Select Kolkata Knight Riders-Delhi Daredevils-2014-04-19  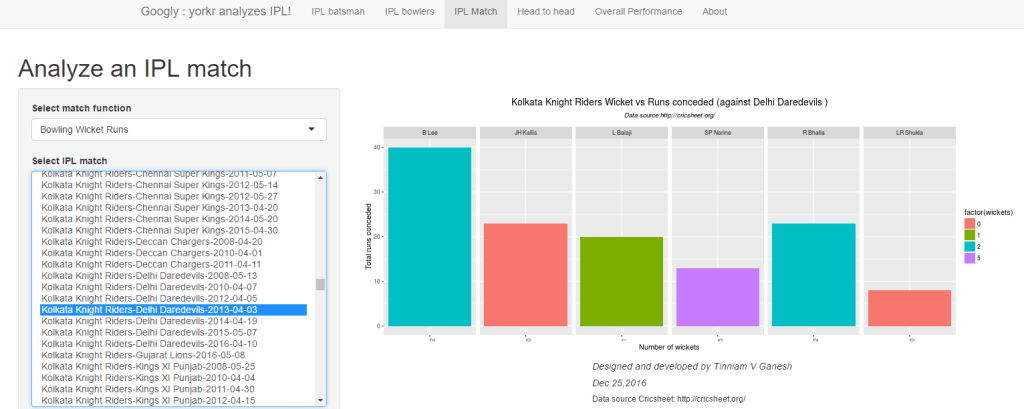click(149, 321)
